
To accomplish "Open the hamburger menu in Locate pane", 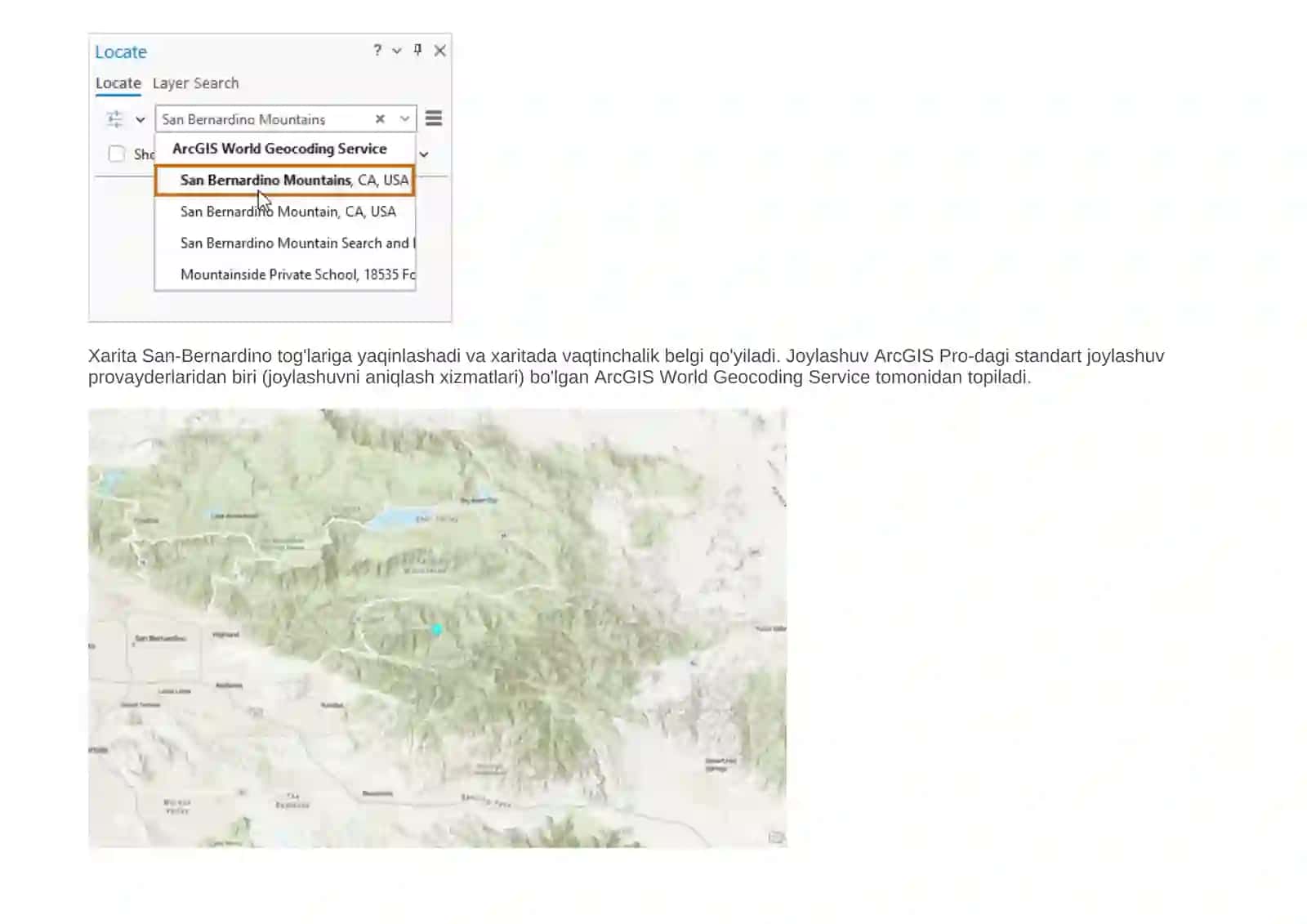I will tap(434, 118).
